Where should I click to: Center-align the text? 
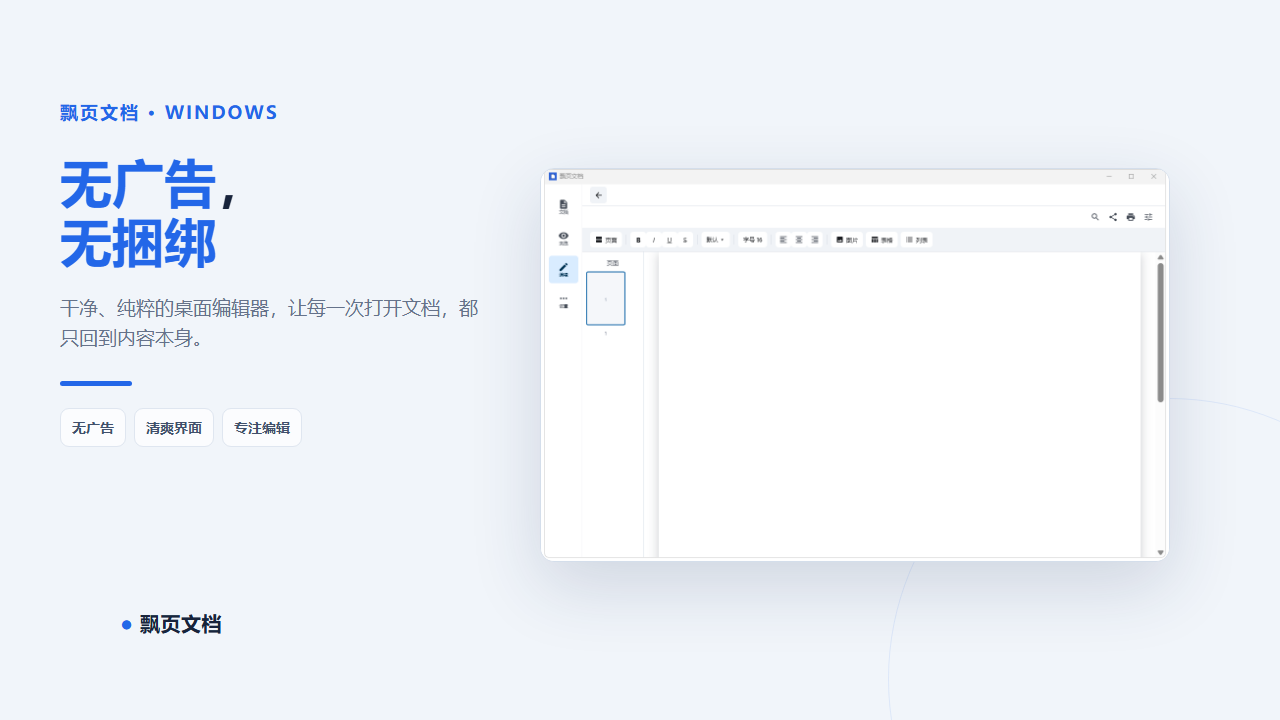(799, 240)
